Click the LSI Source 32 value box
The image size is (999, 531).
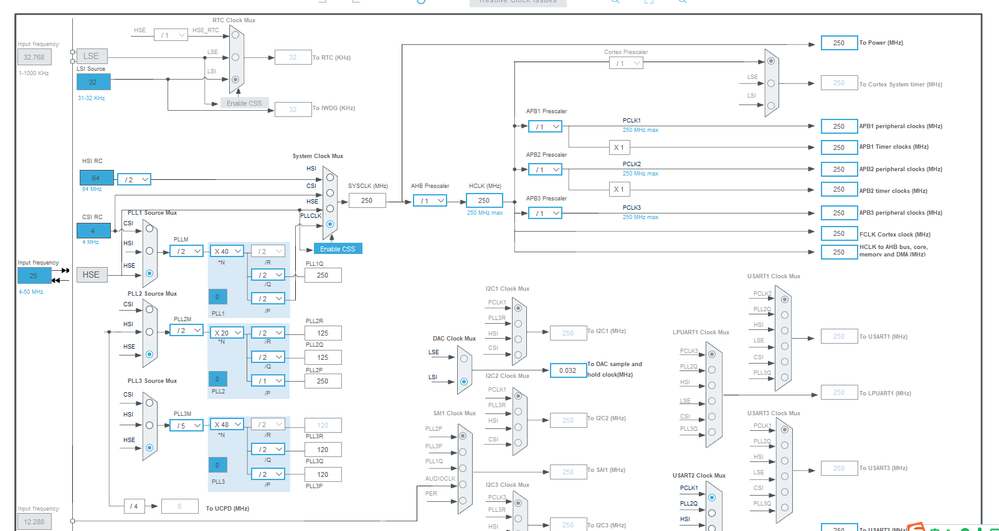click(x=94, y=82)
